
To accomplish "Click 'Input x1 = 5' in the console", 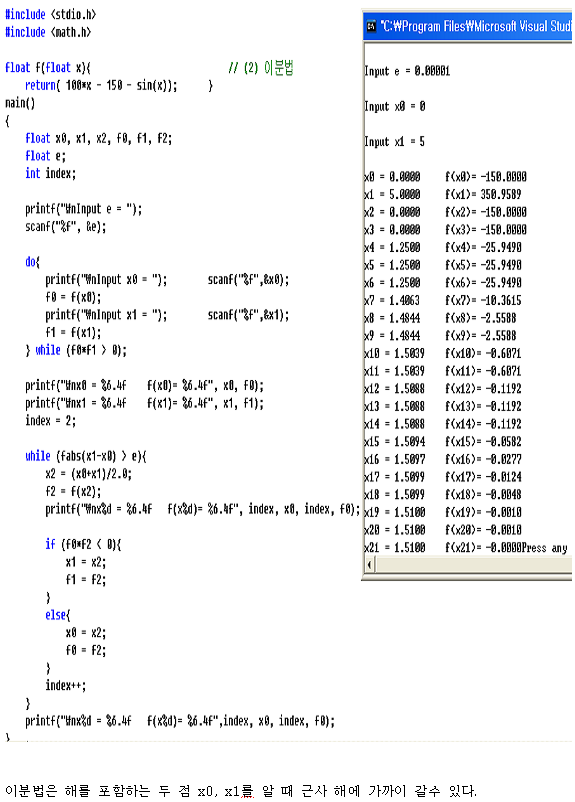I will point(394,142).
